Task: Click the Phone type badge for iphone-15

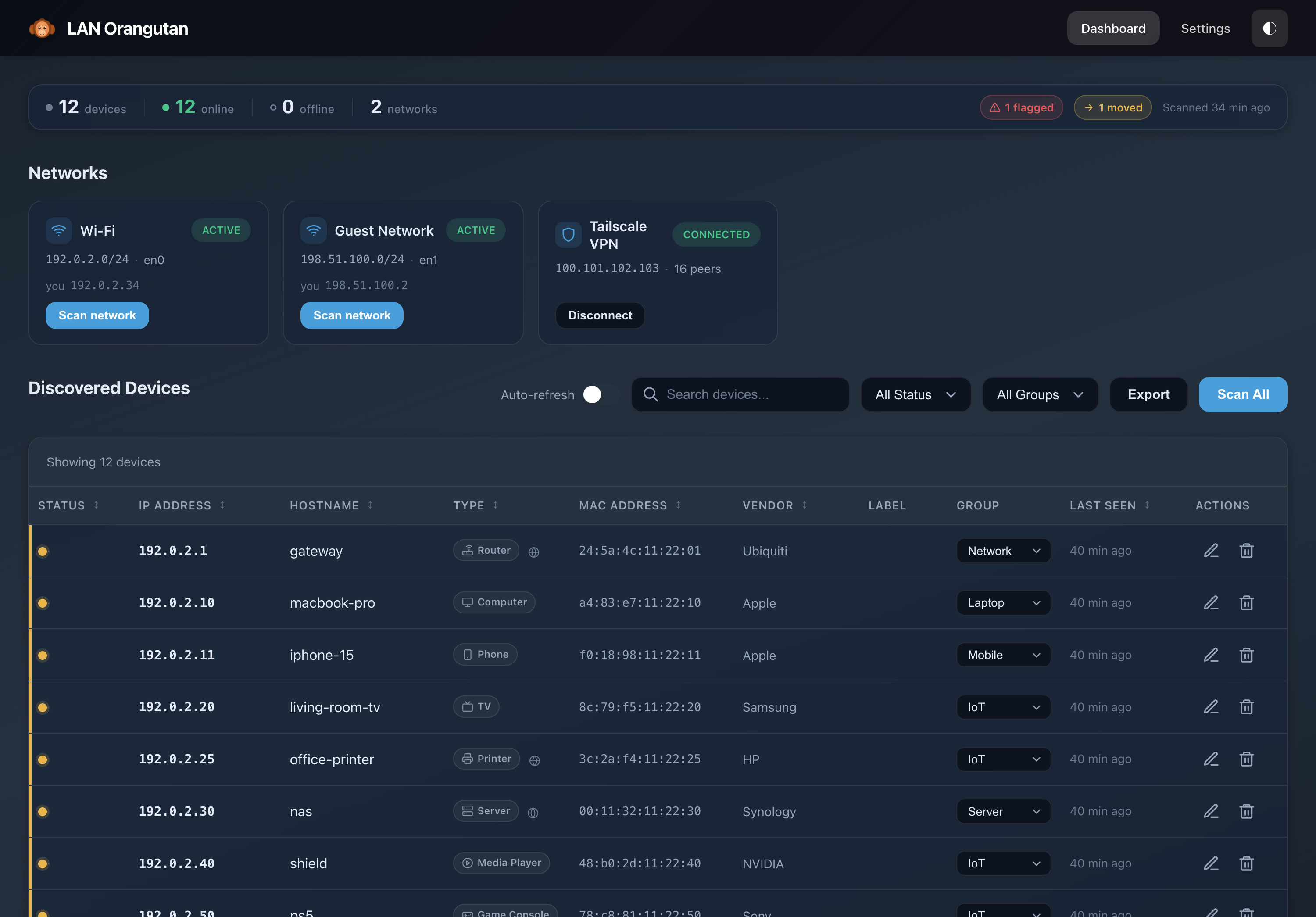Action: pos(485,655)
